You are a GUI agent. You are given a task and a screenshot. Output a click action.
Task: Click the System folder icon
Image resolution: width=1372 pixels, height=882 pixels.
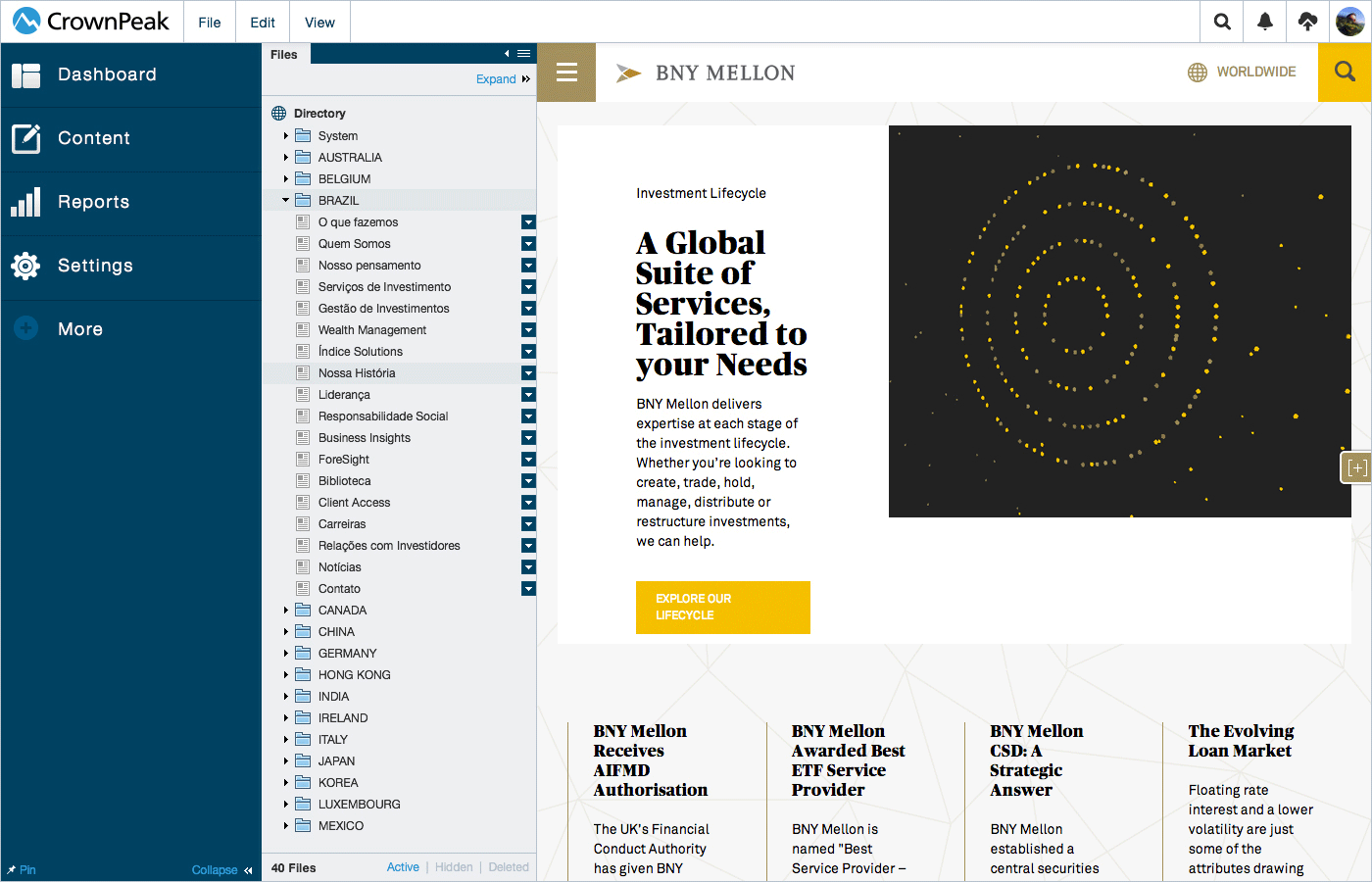click(303, 135)
